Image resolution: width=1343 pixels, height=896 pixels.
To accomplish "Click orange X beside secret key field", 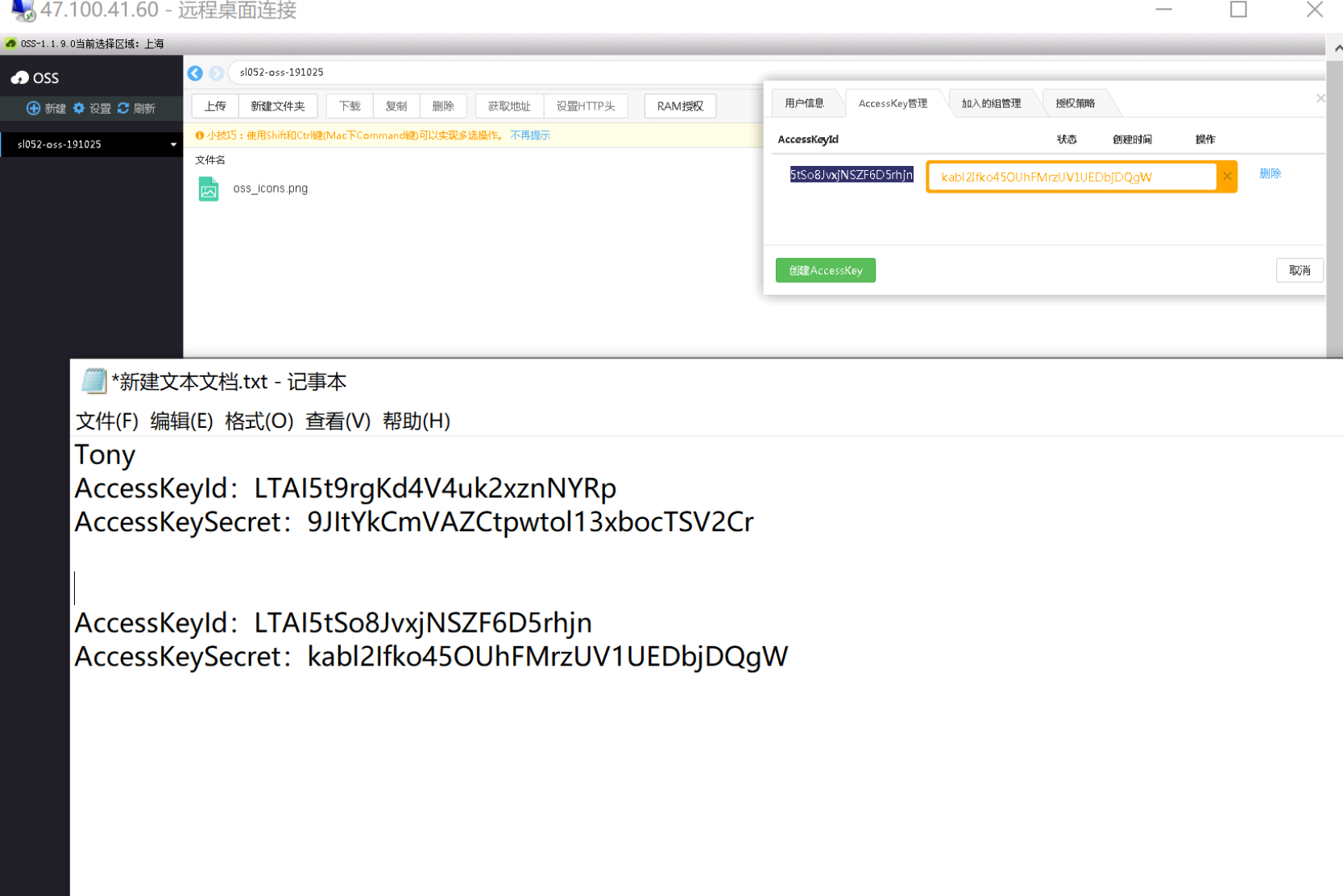I will click(1227, 176).
